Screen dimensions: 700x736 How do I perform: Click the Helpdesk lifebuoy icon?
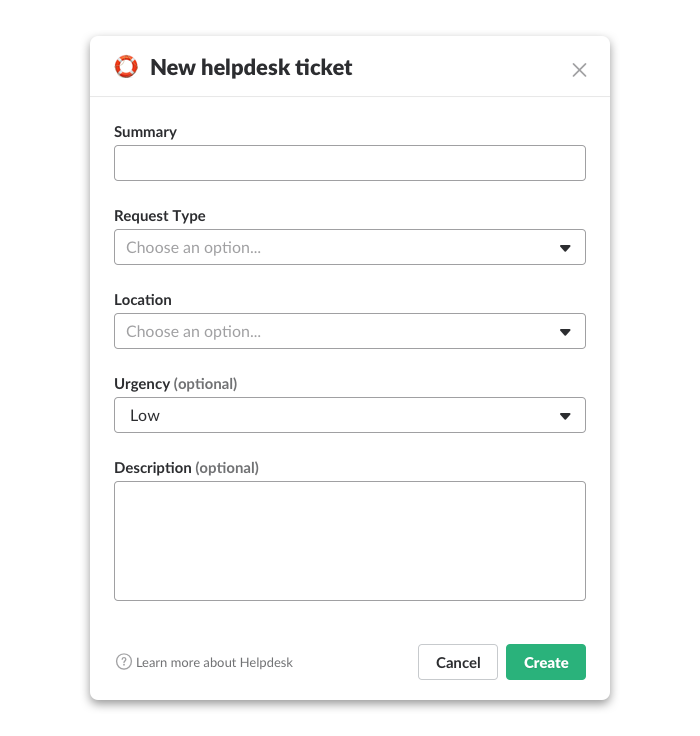click(x=126, y=67)
